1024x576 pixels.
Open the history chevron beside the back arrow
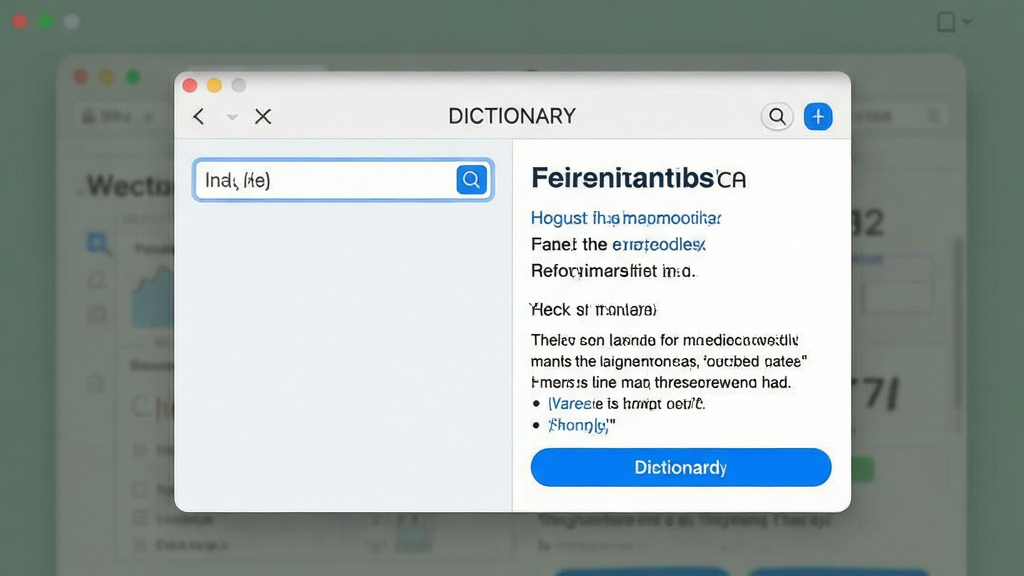232,118
